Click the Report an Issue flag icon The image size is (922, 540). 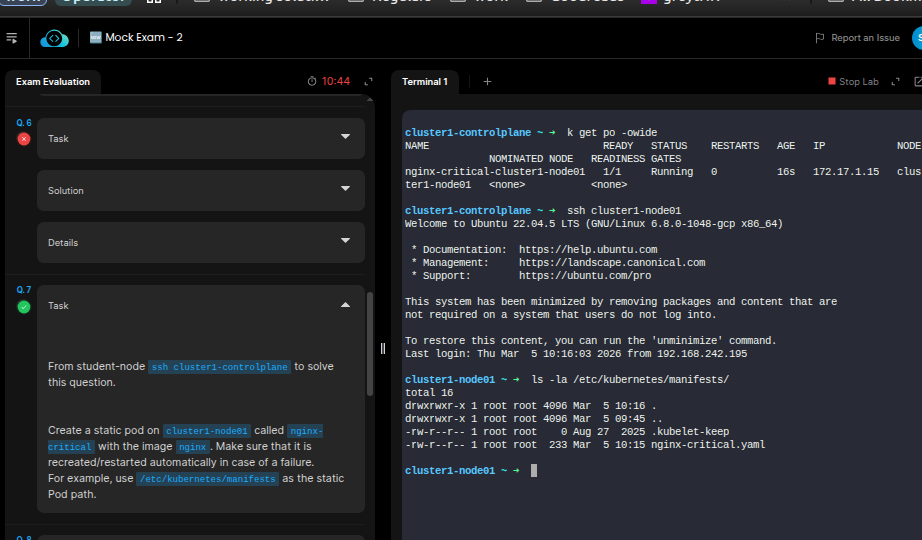click(820, 38)
